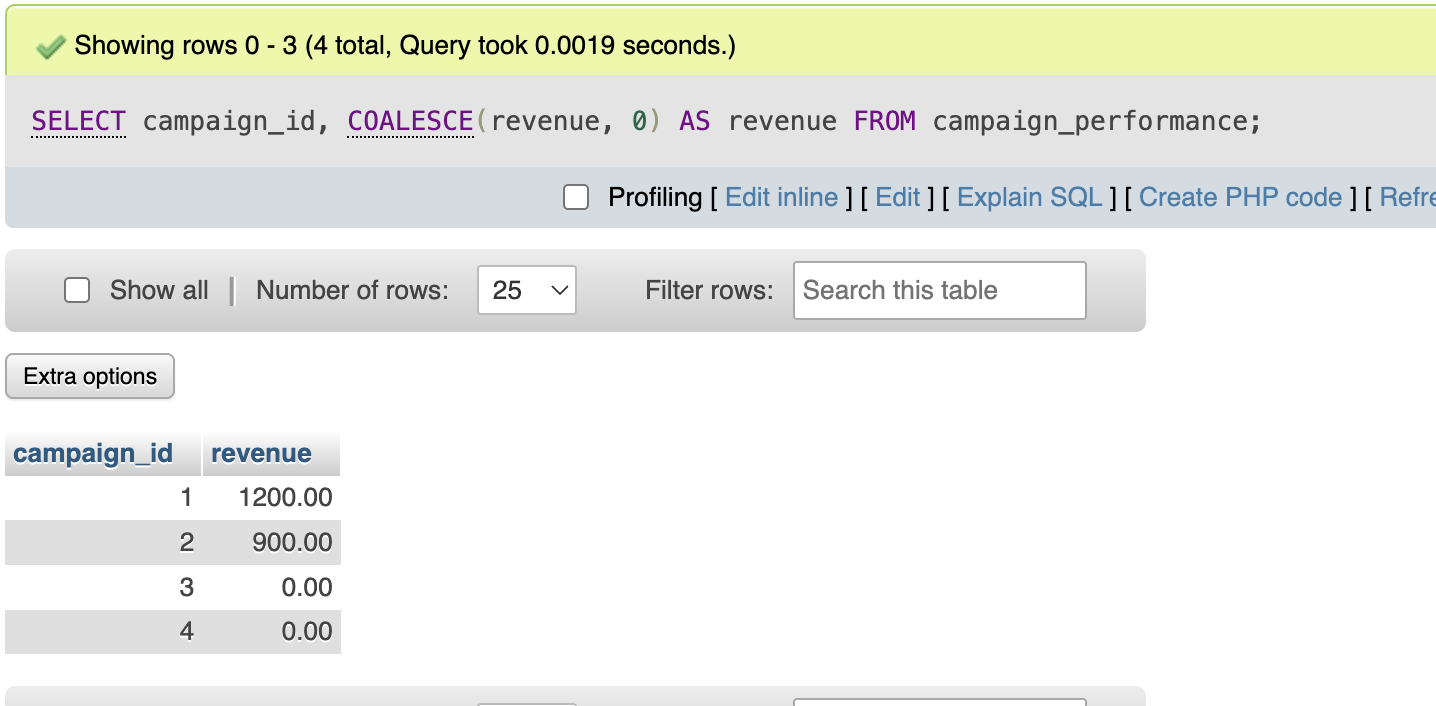Click the green success checkmark icon
The height and width of the screenshot is (706, 1436).
[50, 45]
